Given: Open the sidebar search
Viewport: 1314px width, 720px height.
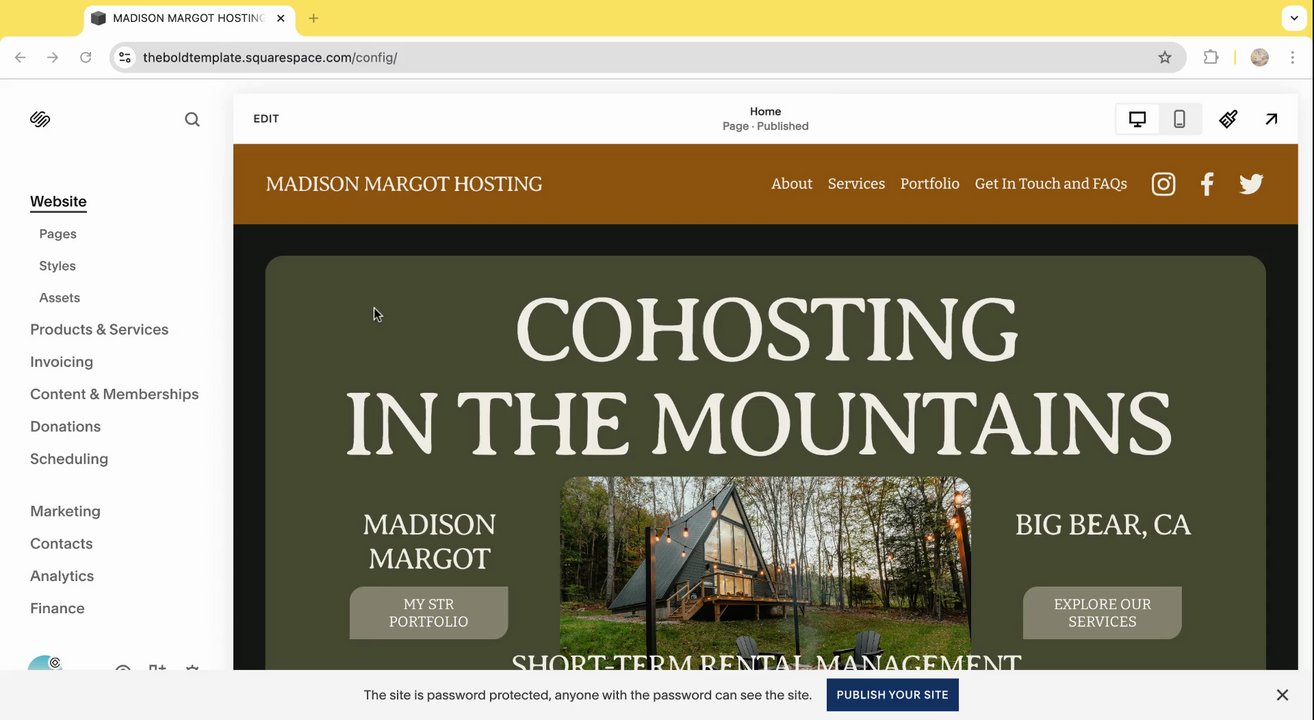Looking at the screenshot, I should [x=192, y=119].
